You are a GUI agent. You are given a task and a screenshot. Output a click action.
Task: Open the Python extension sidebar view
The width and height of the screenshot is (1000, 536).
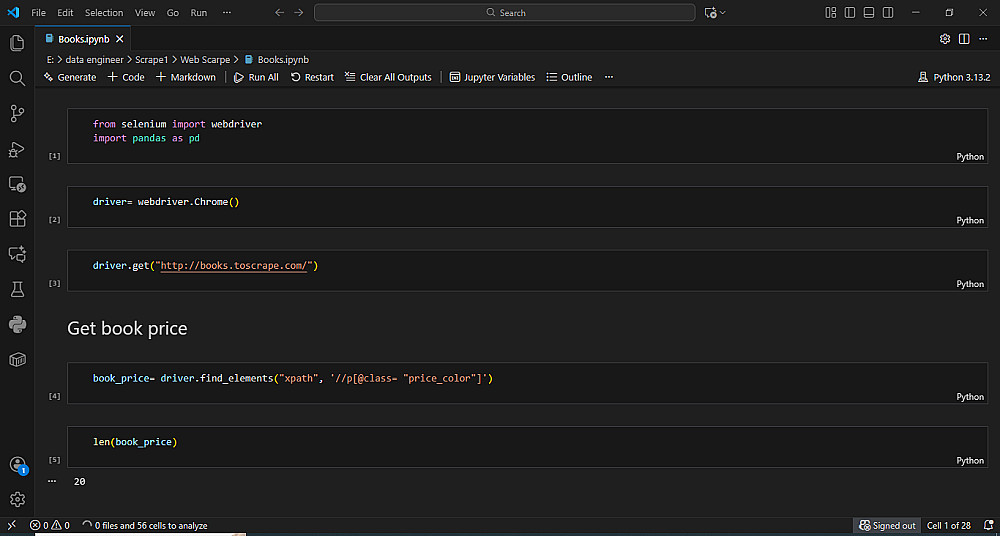[17, 323]
